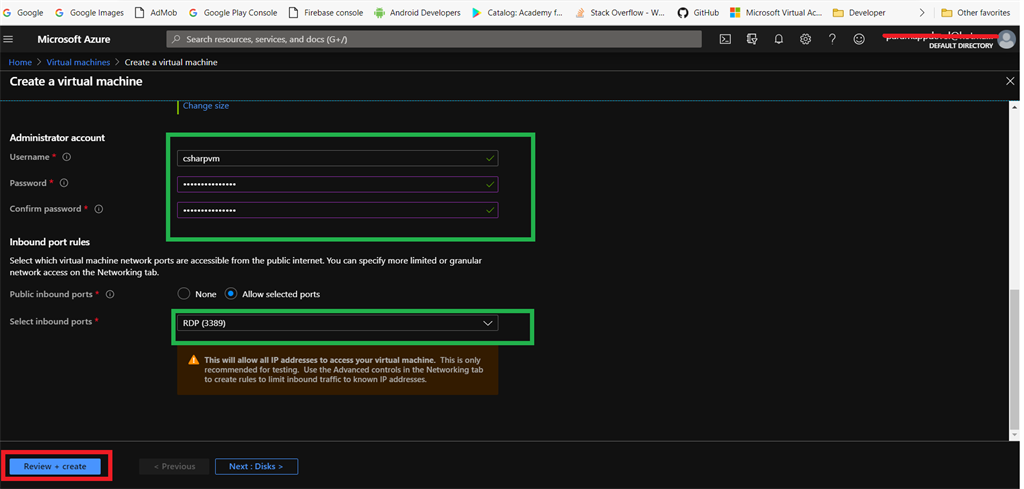The height and width of the screenshot is (489, 1024).
Task: Click the Previous button
Action: tap(174, 466)
